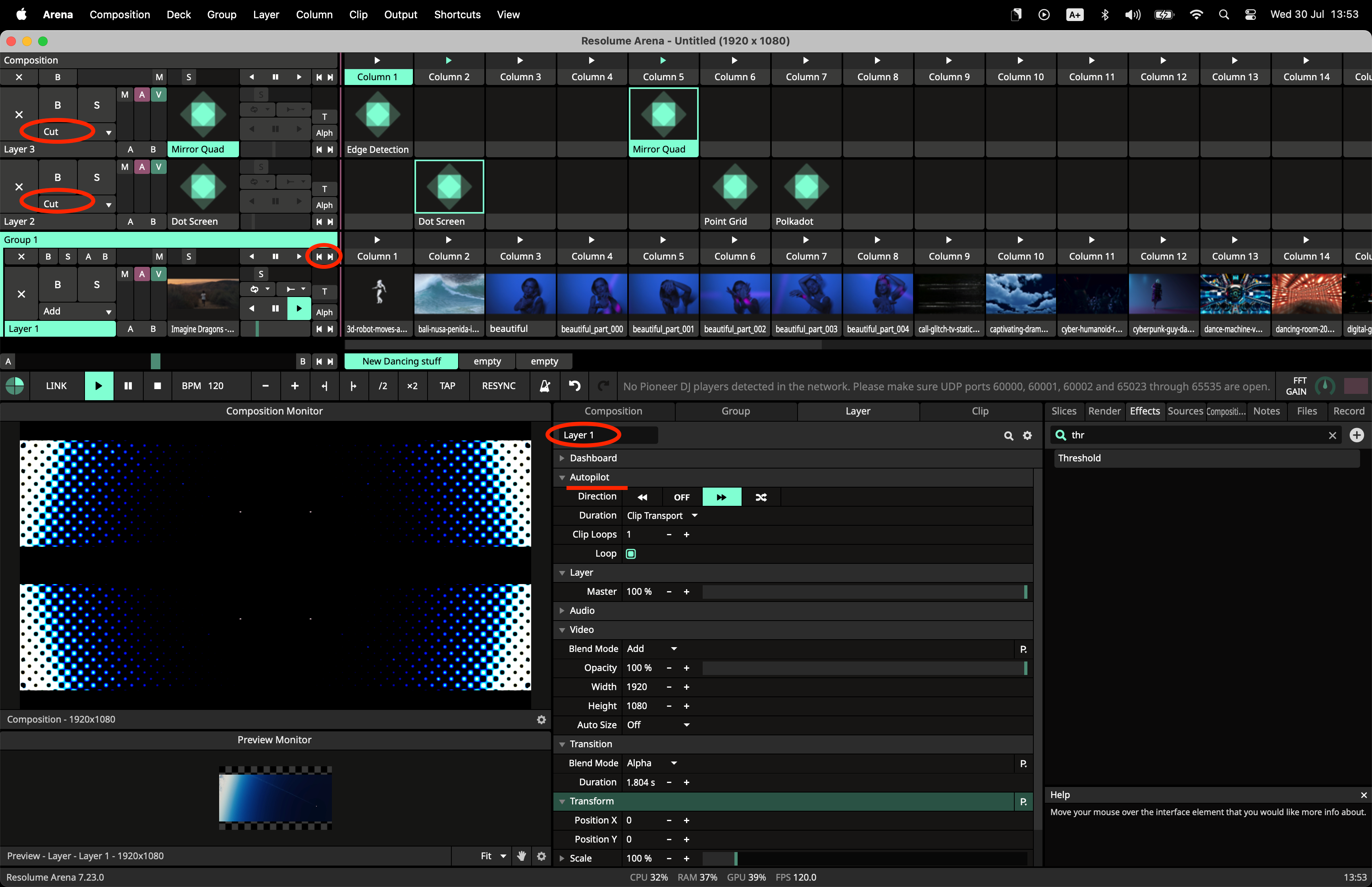Toggle the Autopilot Loop checkbox

coord(631,553)
